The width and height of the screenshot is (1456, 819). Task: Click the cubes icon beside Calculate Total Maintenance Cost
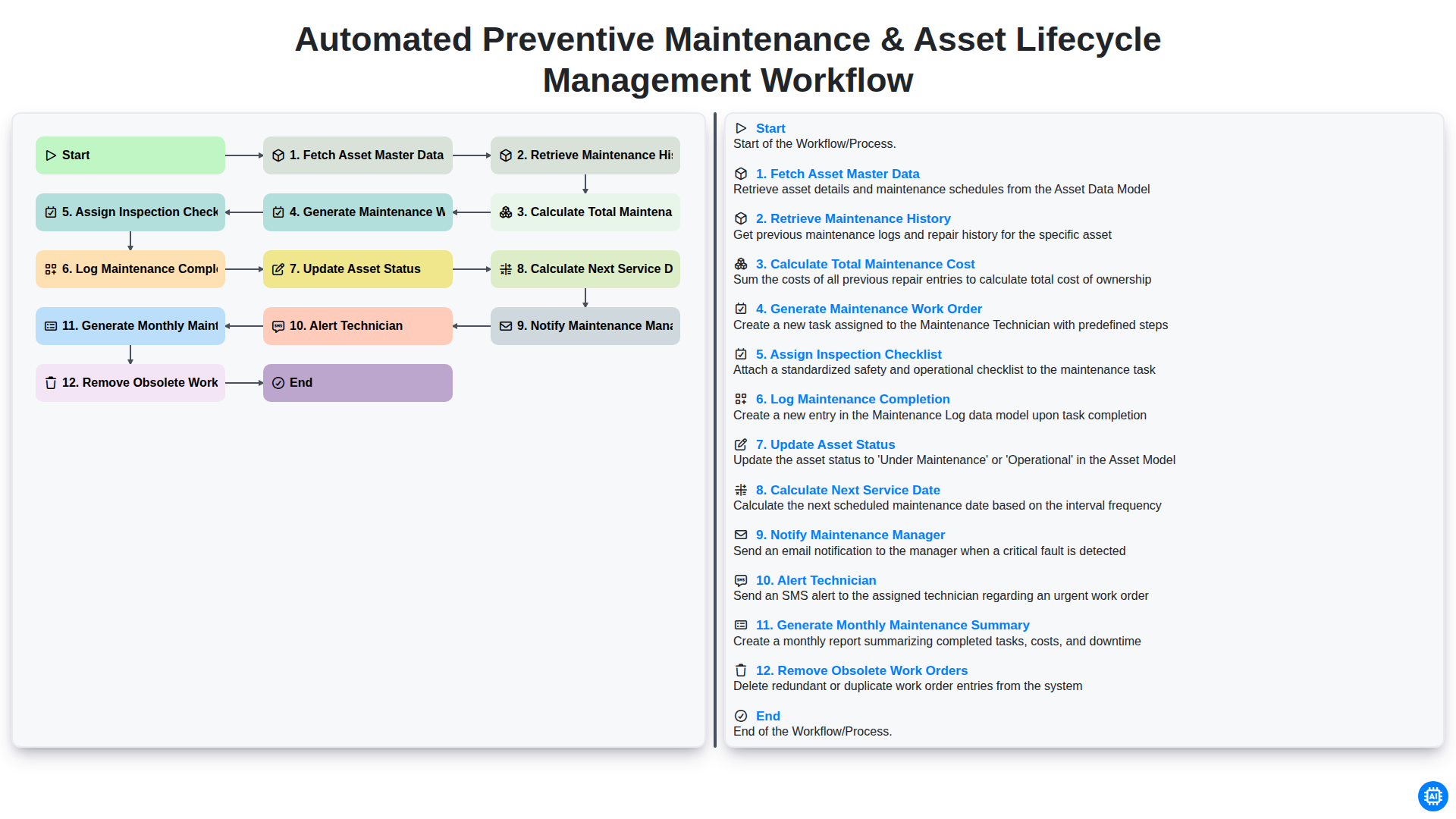(741, 264)
